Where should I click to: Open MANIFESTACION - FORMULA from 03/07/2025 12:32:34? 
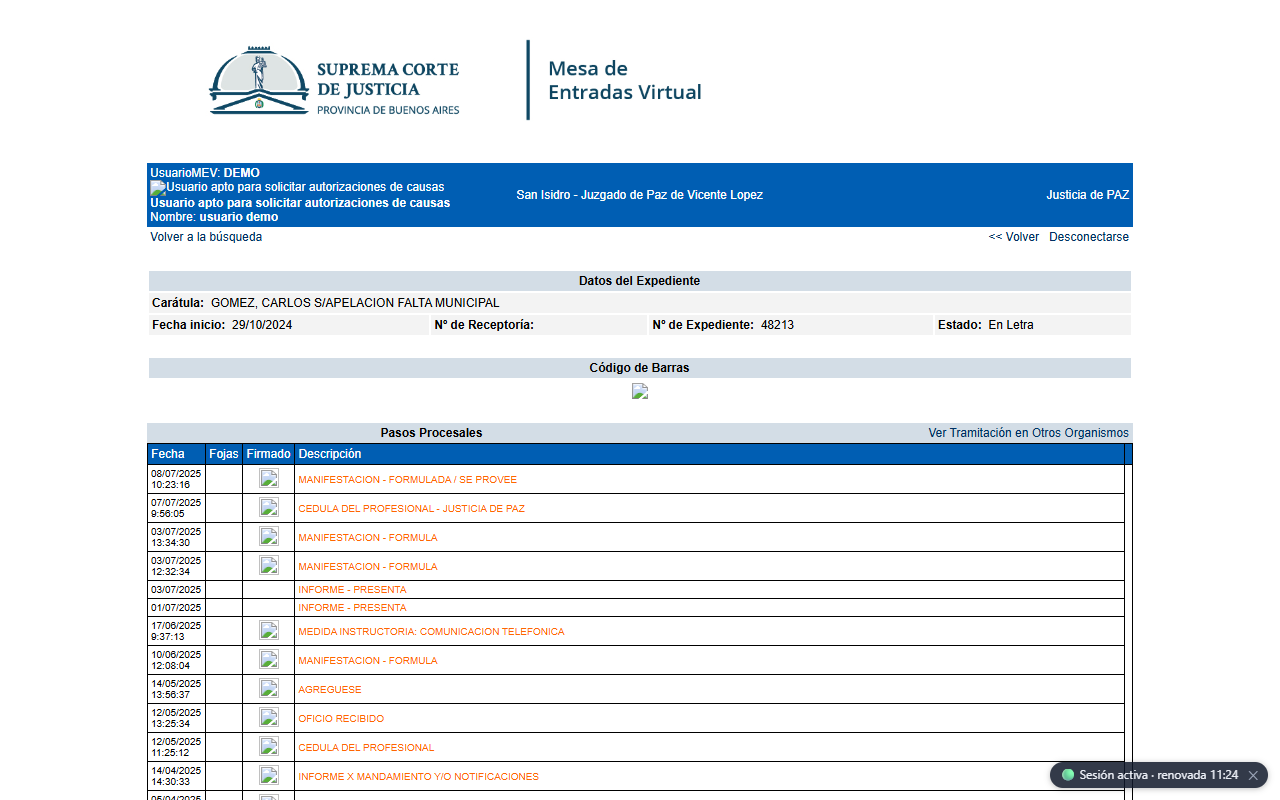(x=368, y=567)
